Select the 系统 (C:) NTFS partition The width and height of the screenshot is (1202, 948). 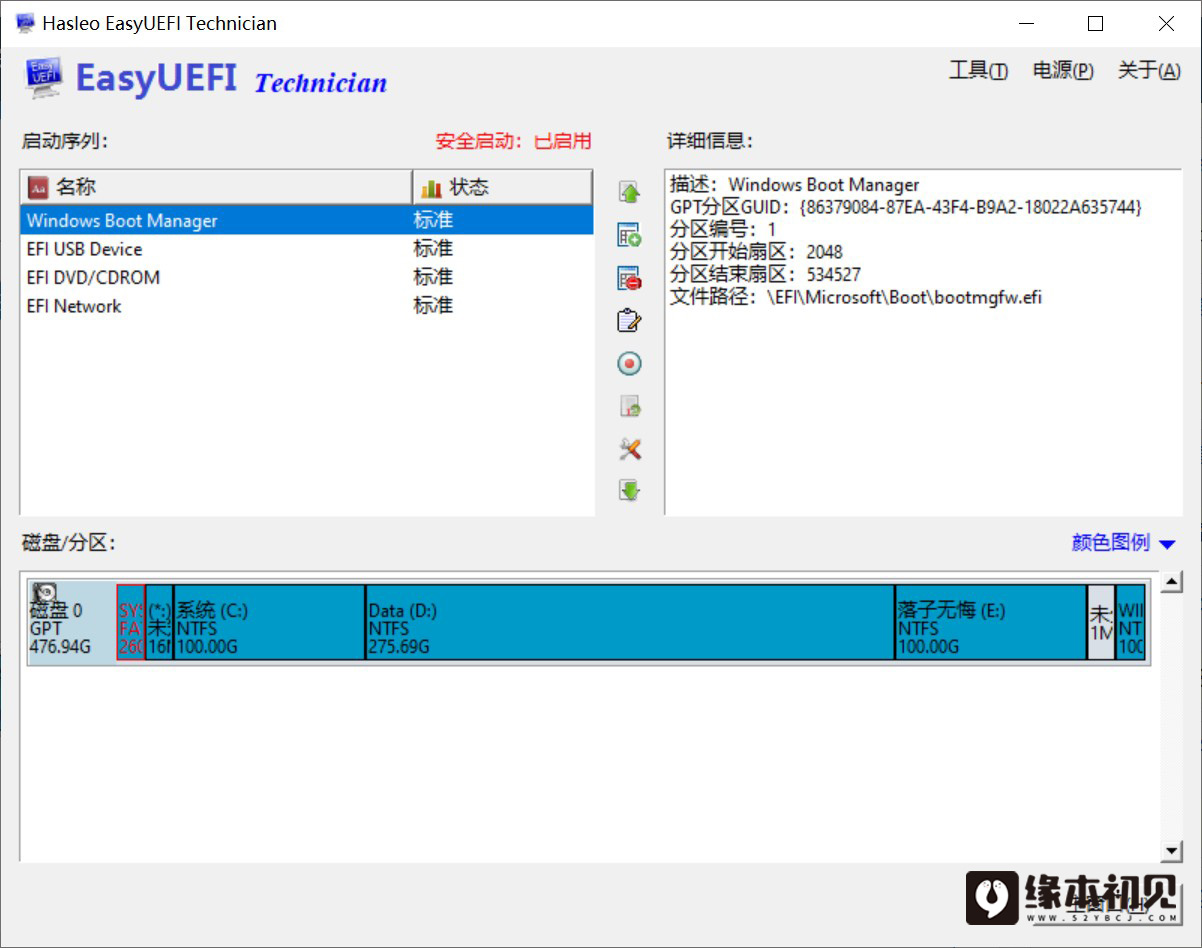point(269,623)
